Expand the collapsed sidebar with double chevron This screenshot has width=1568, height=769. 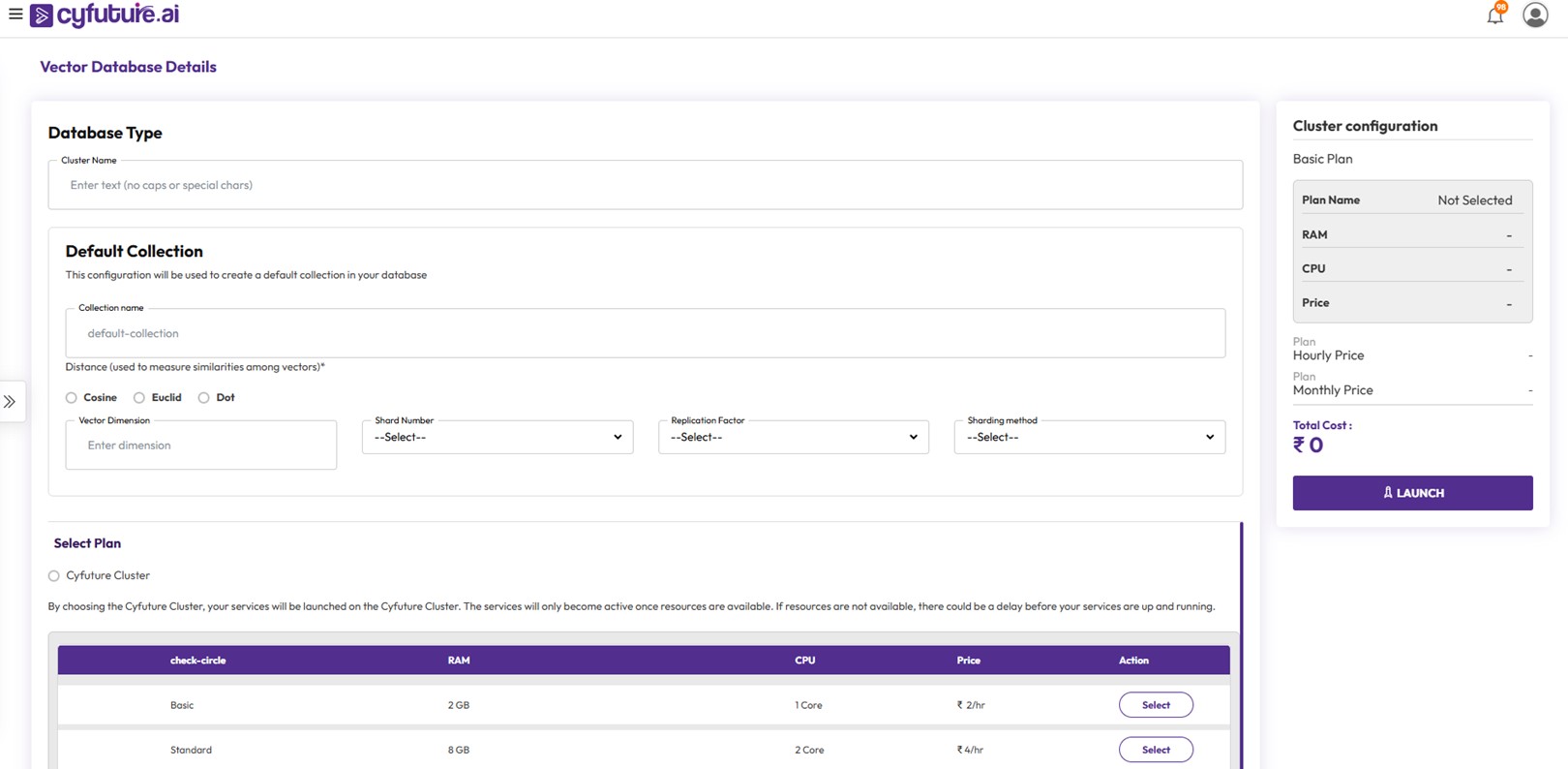(x=10, y=402)
